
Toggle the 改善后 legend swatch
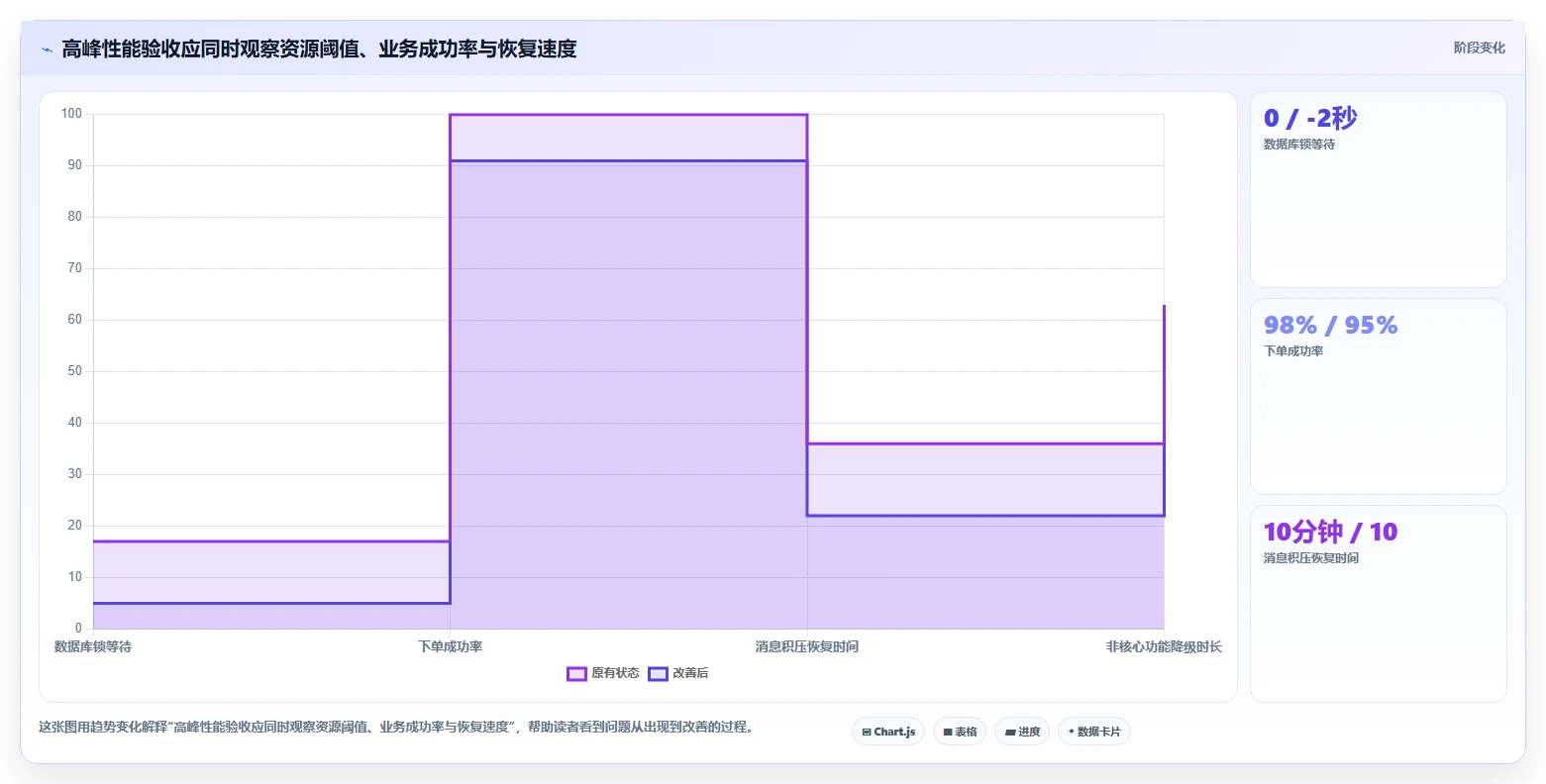(x=658, y=674)
